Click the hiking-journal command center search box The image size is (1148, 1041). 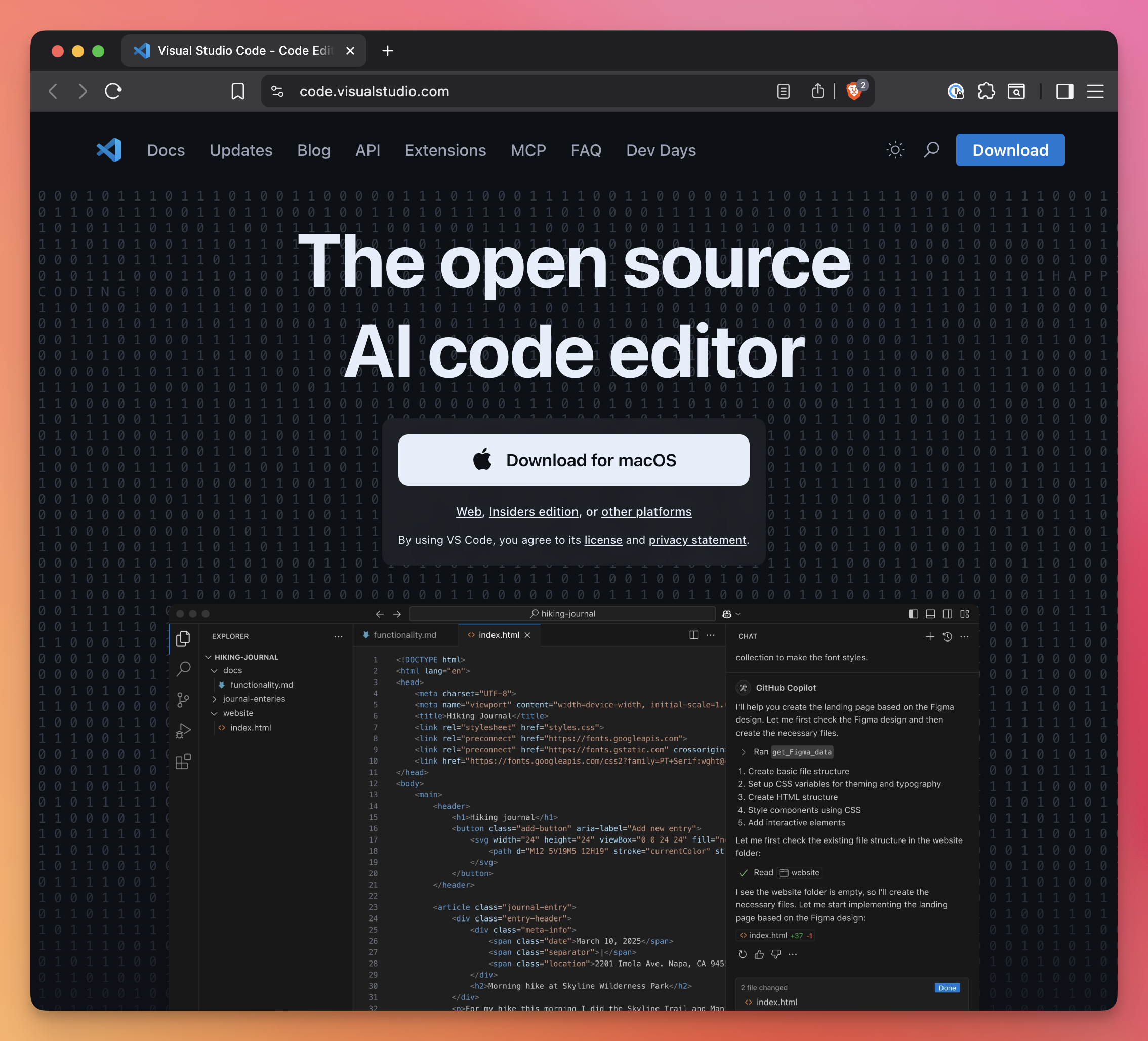[x=563, y=613]
